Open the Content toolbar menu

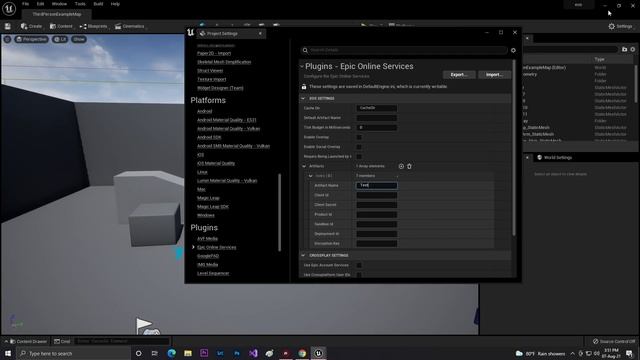61,26
